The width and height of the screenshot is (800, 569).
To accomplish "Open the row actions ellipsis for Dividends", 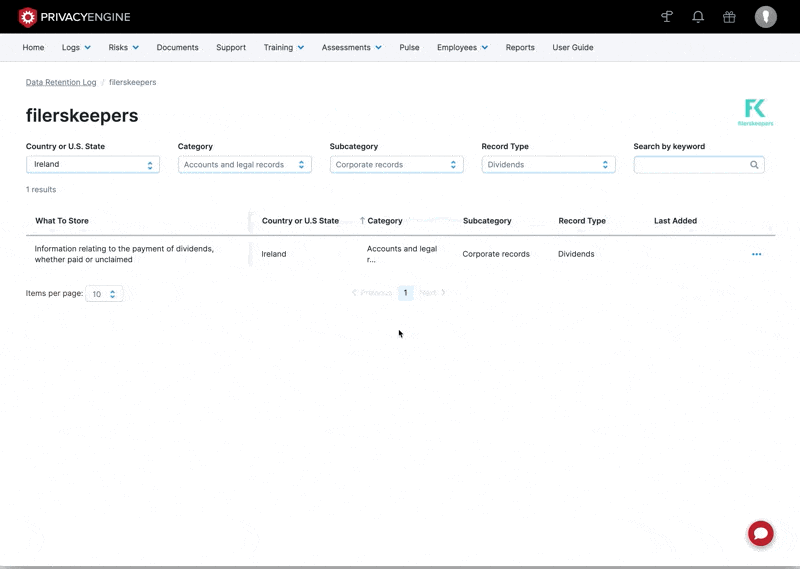I will pos(756,254).
